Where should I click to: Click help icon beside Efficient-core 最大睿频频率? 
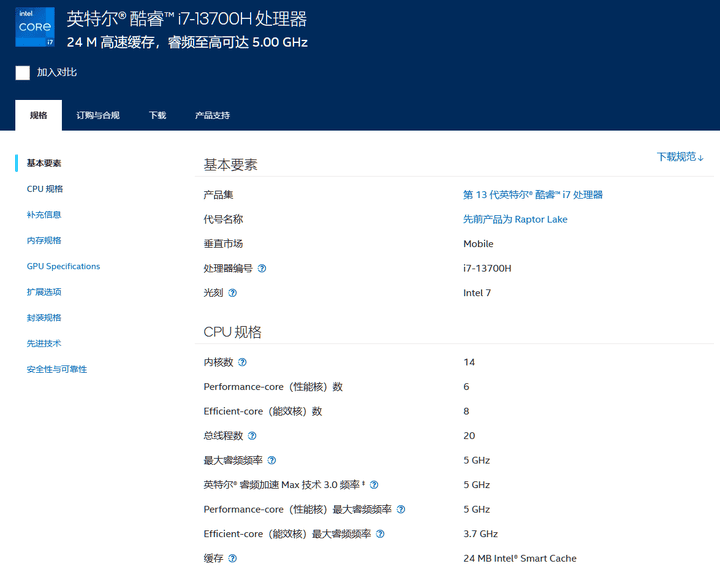click(x=380, y=534)
